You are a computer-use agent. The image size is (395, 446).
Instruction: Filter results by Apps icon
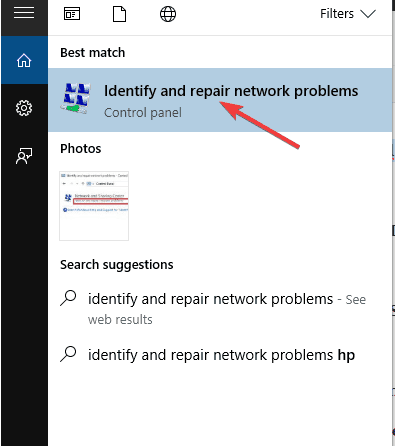click(x=72, y=14)
